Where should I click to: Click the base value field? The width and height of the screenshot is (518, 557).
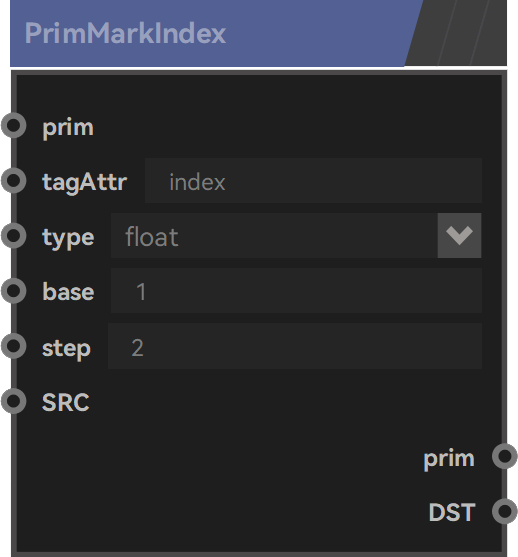point(296,291)
